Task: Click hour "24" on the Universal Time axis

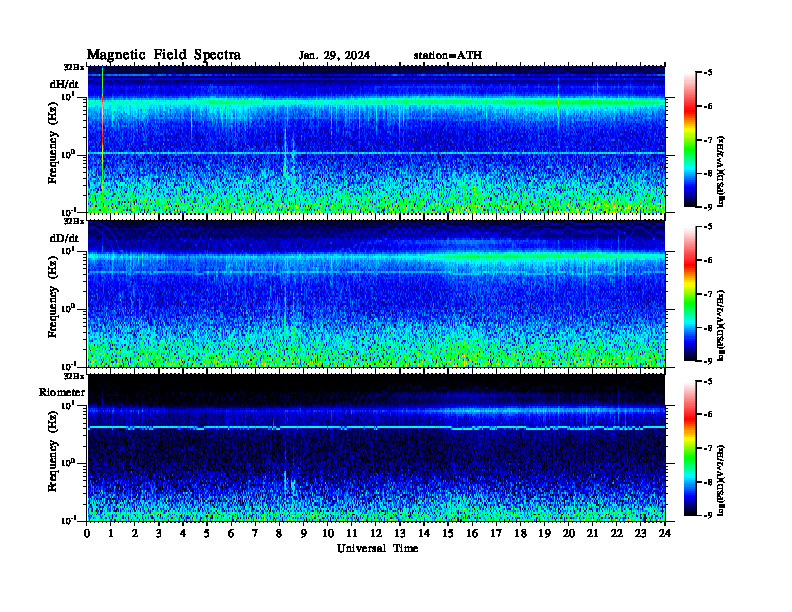Action: 665,534
